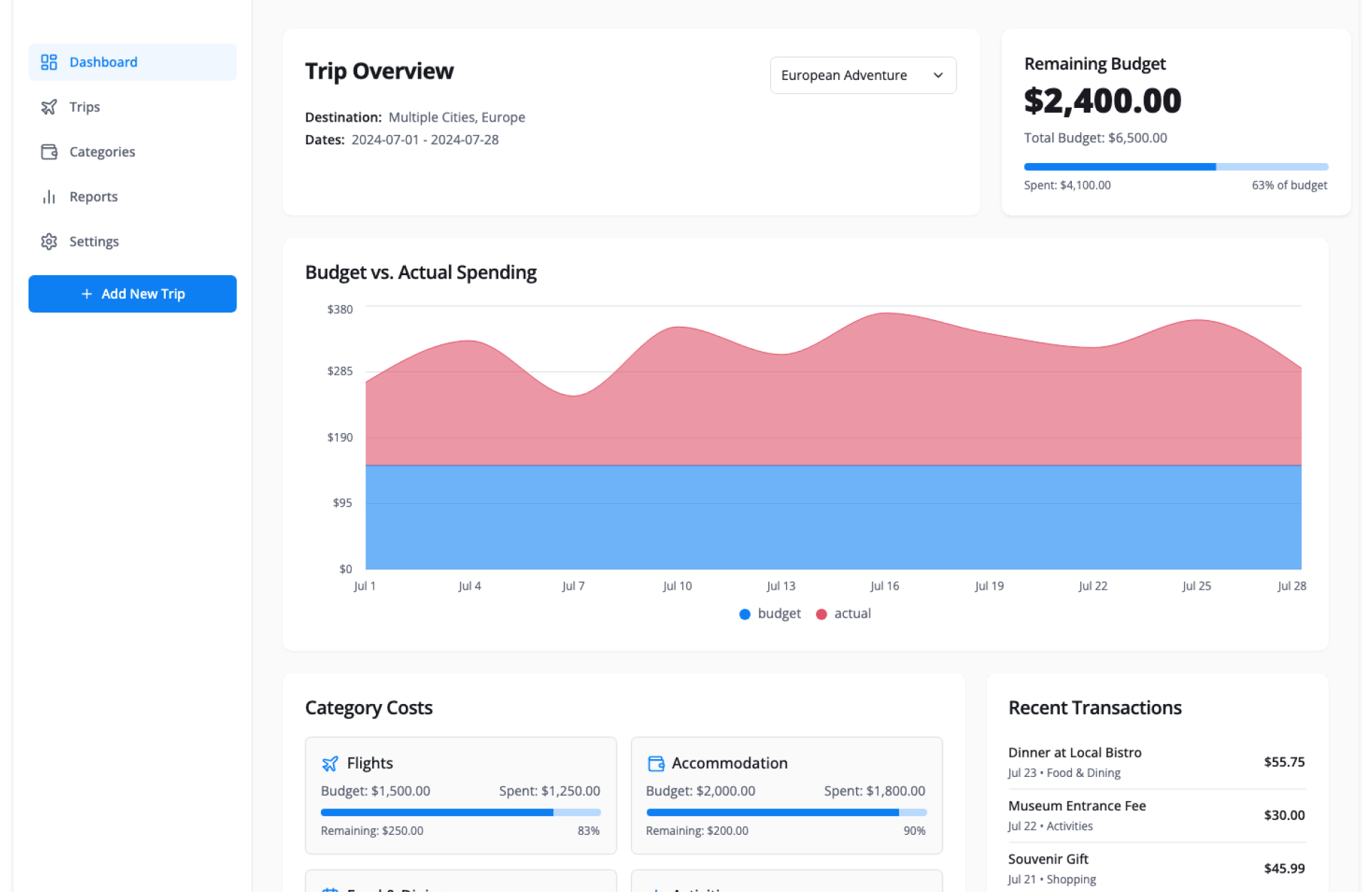Click the Flights category plane icon

(x=329, y=763)
